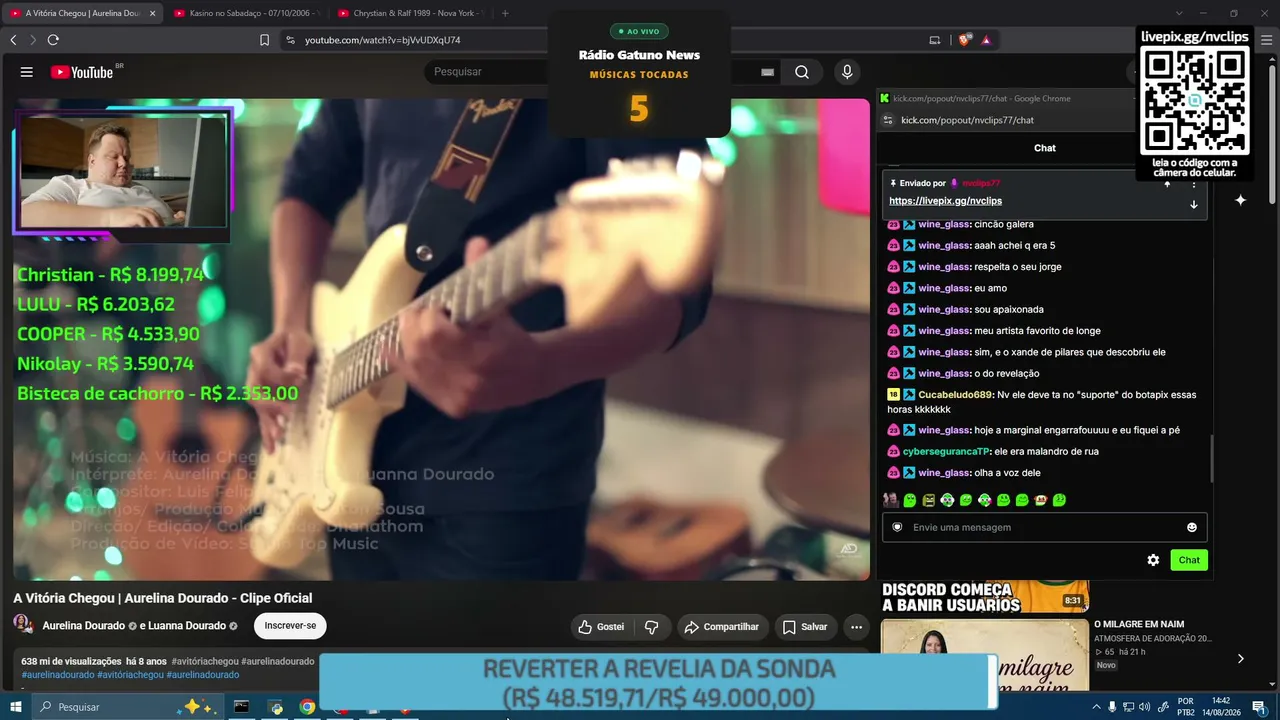The image size is (1280, 720).
Task: Open Kick chat settings gear
Action: pos(1153,560)
